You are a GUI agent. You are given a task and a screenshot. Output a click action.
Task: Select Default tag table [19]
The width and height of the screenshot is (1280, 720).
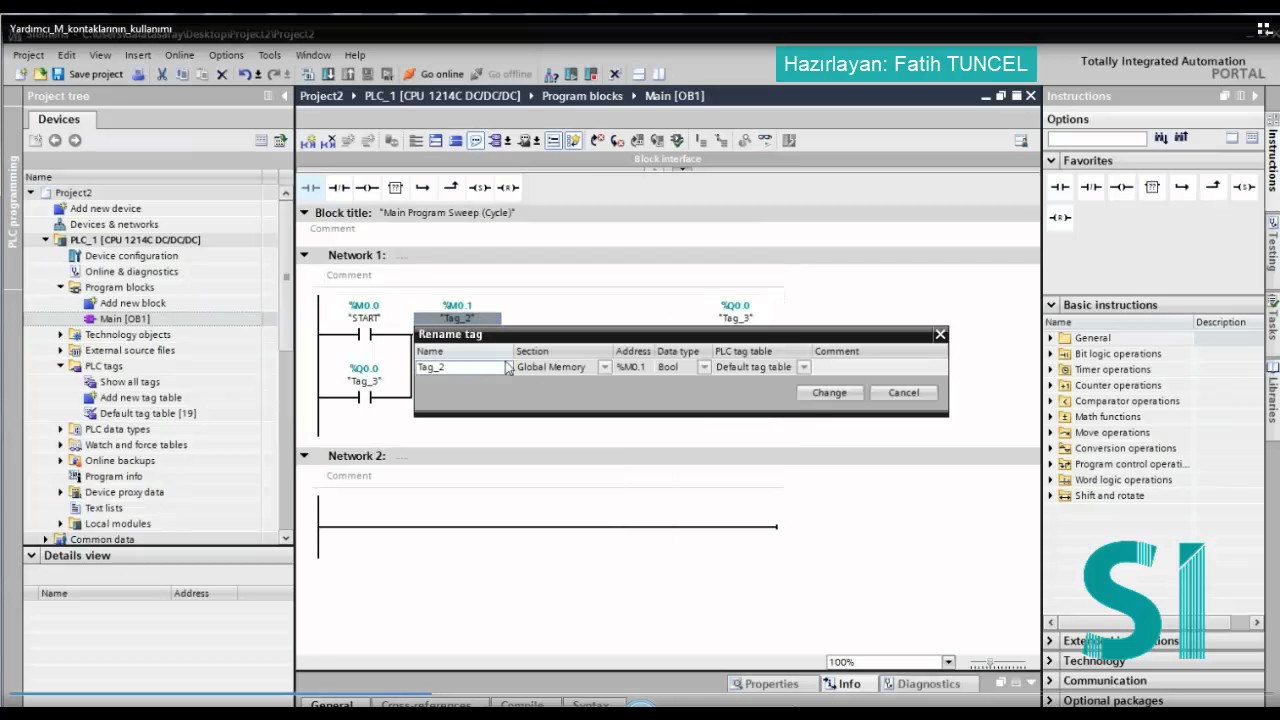(x=147, y=413)
